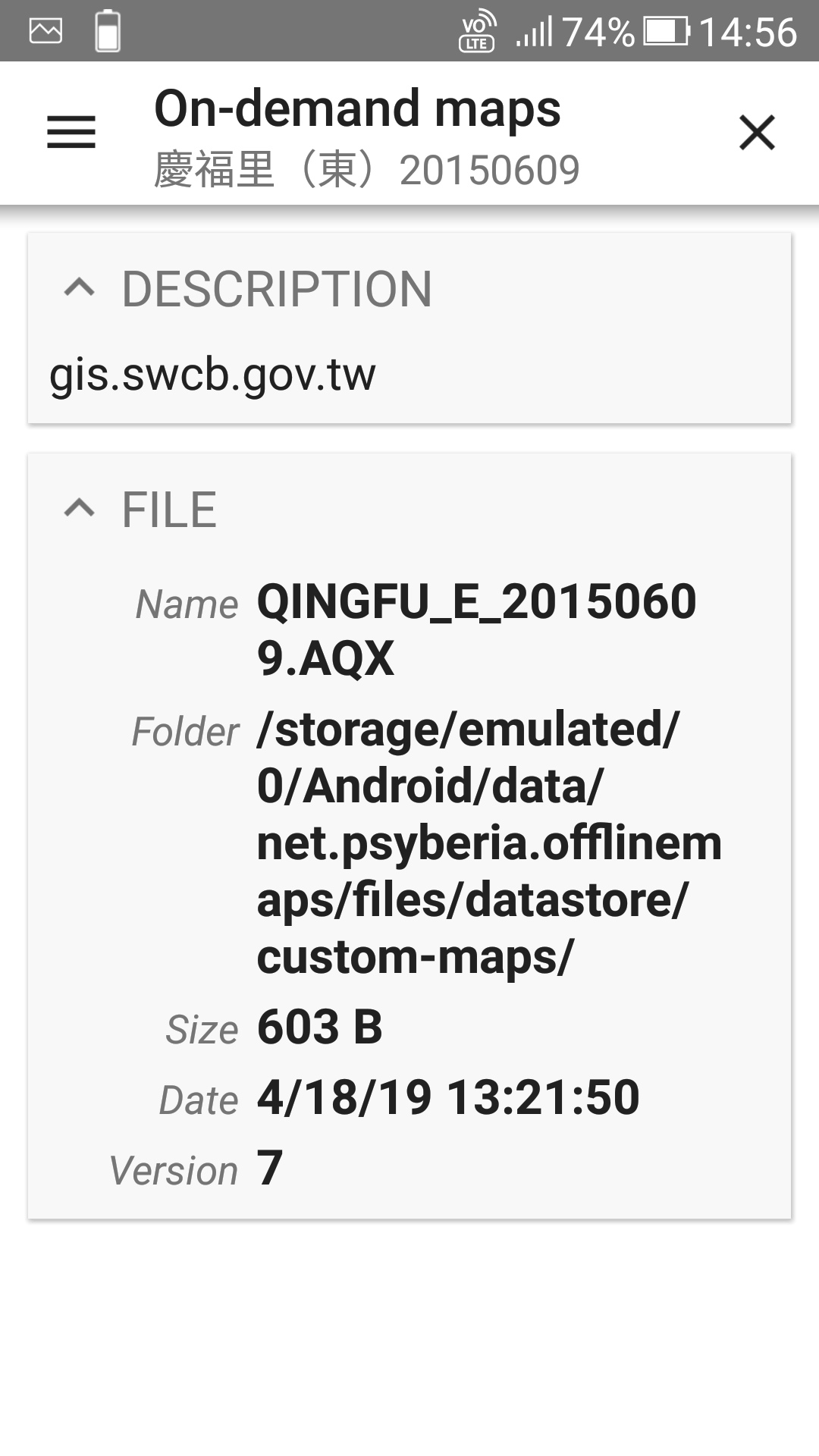Tap the gis.swcb.gov.tw description text
819x1456 pixels.
tap(212, 375)
